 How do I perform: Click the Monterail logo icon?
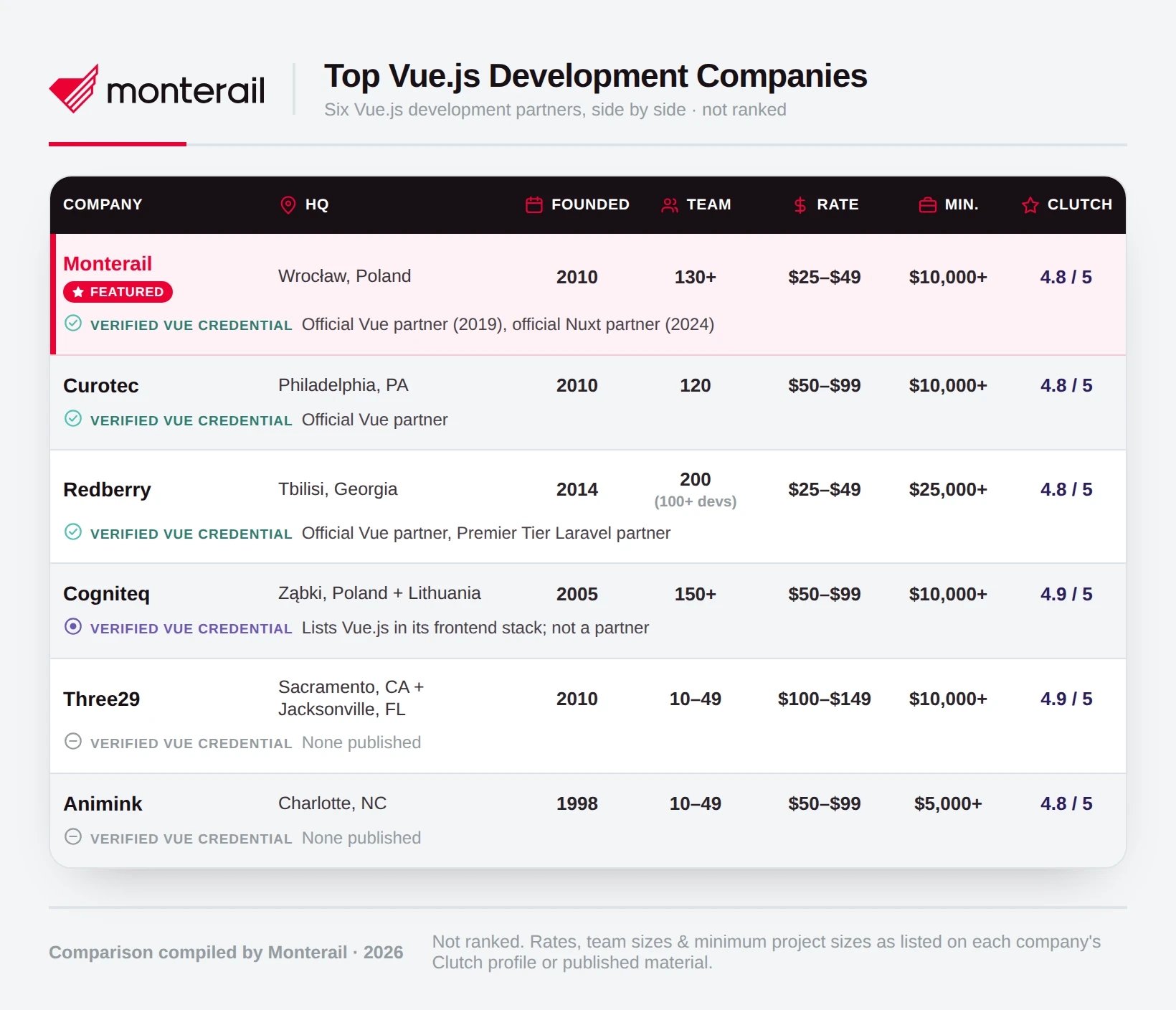(x=74, y=89)
